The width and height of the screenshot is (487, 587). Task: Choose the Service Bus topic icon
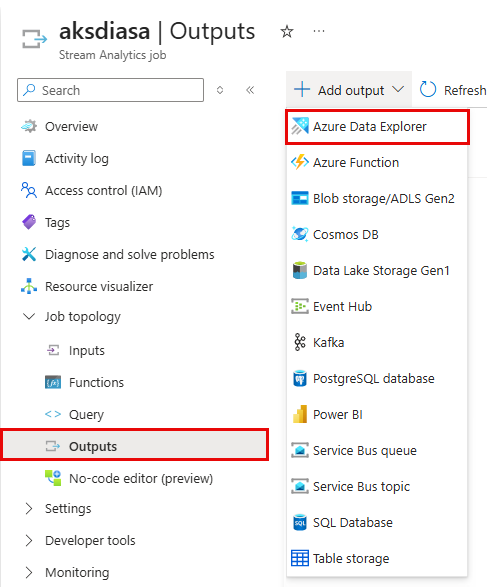pos(300,486)
